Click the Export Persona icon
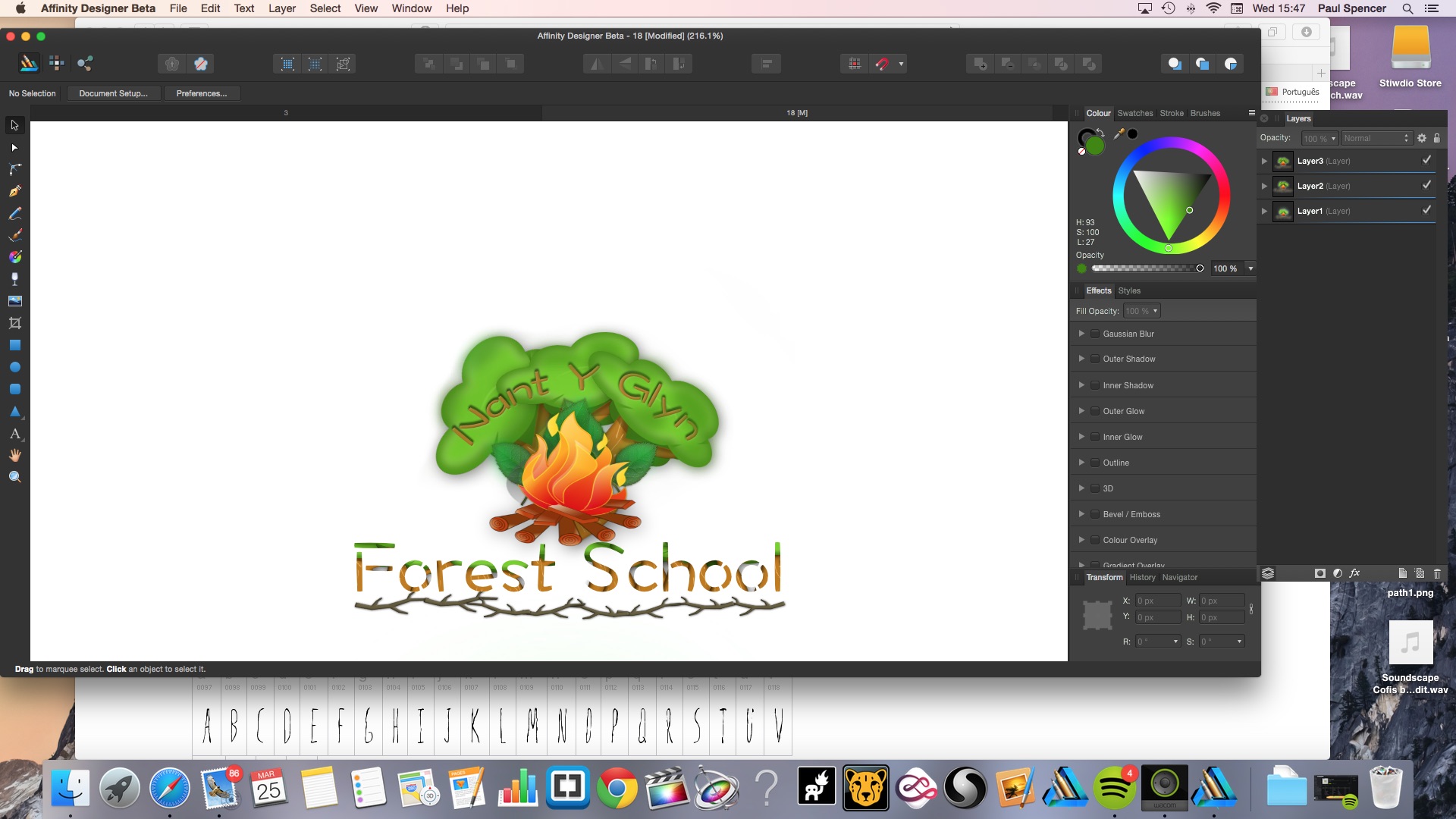 [85, 64]
